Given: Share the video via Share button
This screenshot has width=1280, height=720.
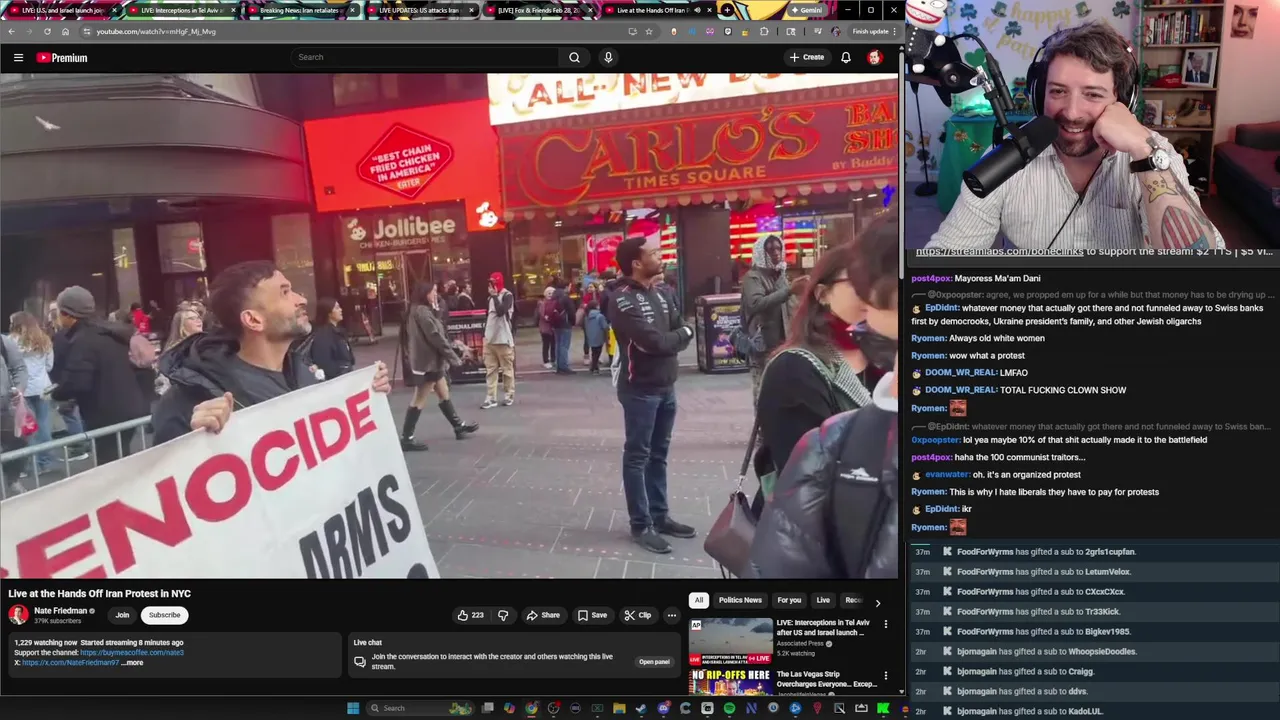Looking at the screenshot, I should click(543, 615).
